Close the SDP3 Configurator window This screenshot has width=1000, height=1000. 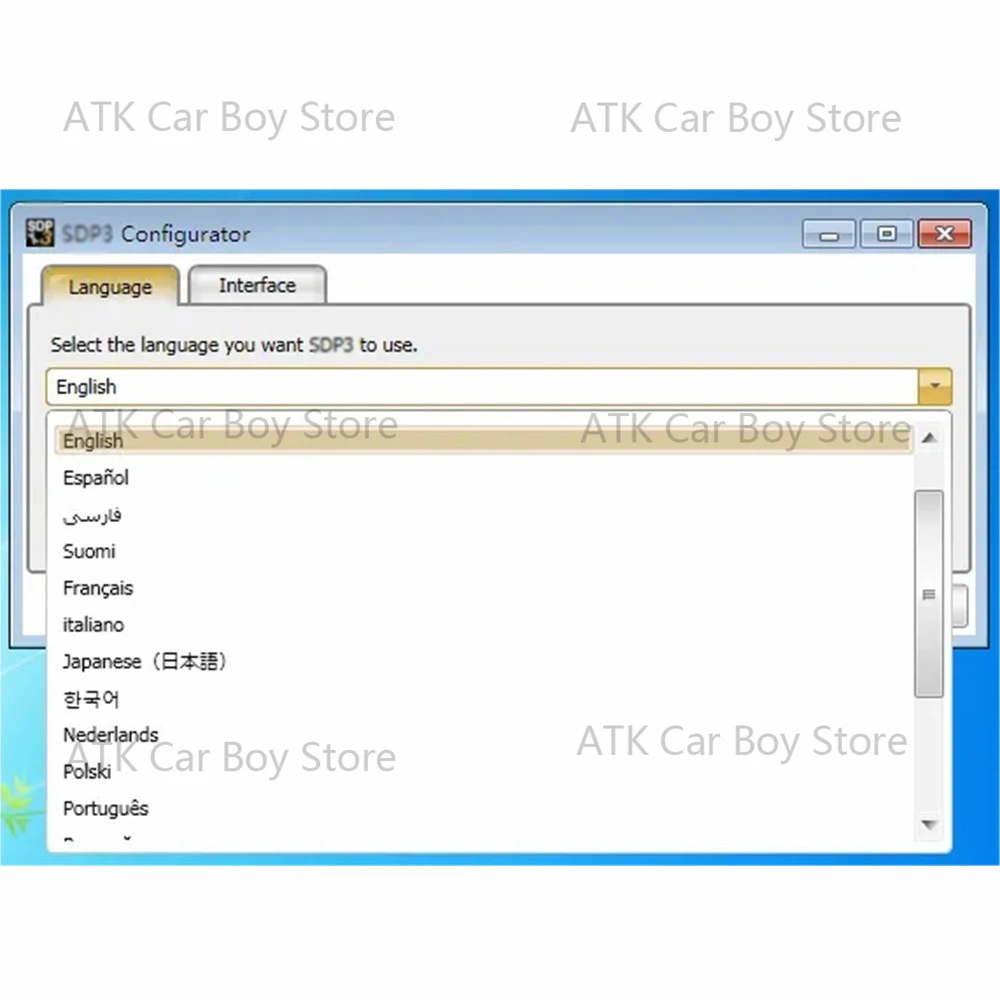pyautogui.click(x=945, y=234)
